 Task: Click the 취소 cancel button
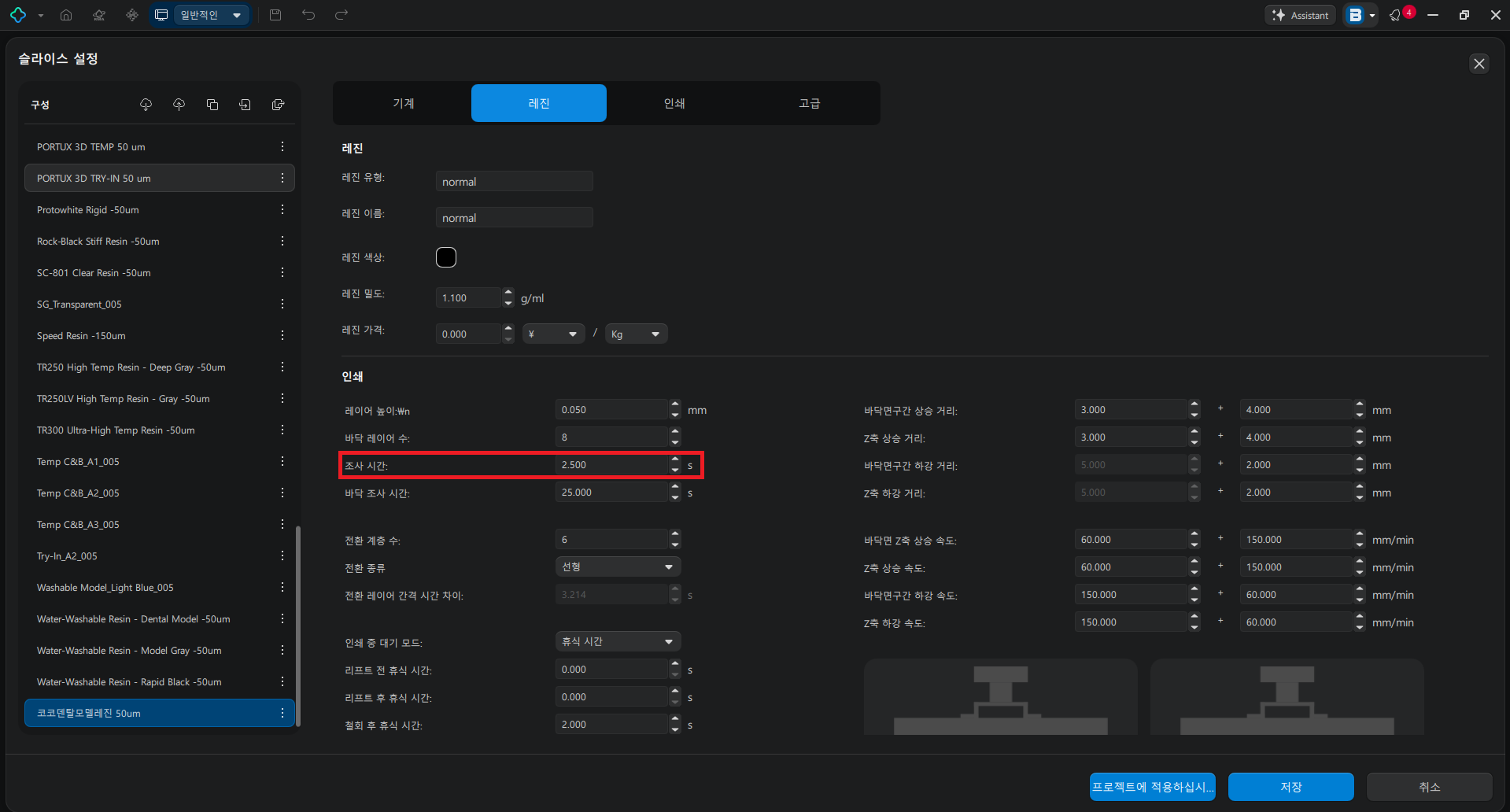click(1430, 787)
